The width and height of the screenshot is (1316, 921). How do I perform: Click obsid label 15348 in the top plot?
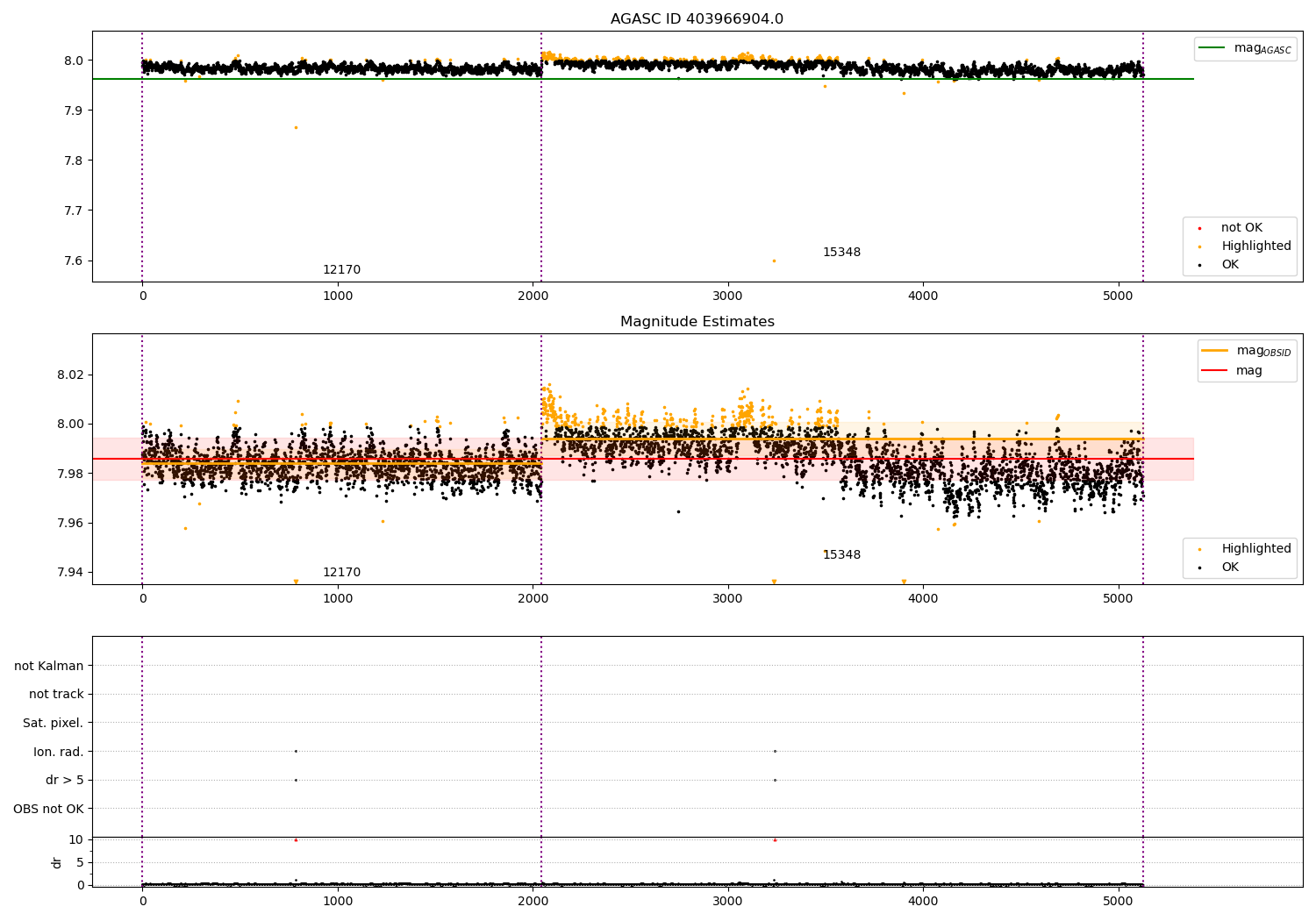[x=841, y=253]
